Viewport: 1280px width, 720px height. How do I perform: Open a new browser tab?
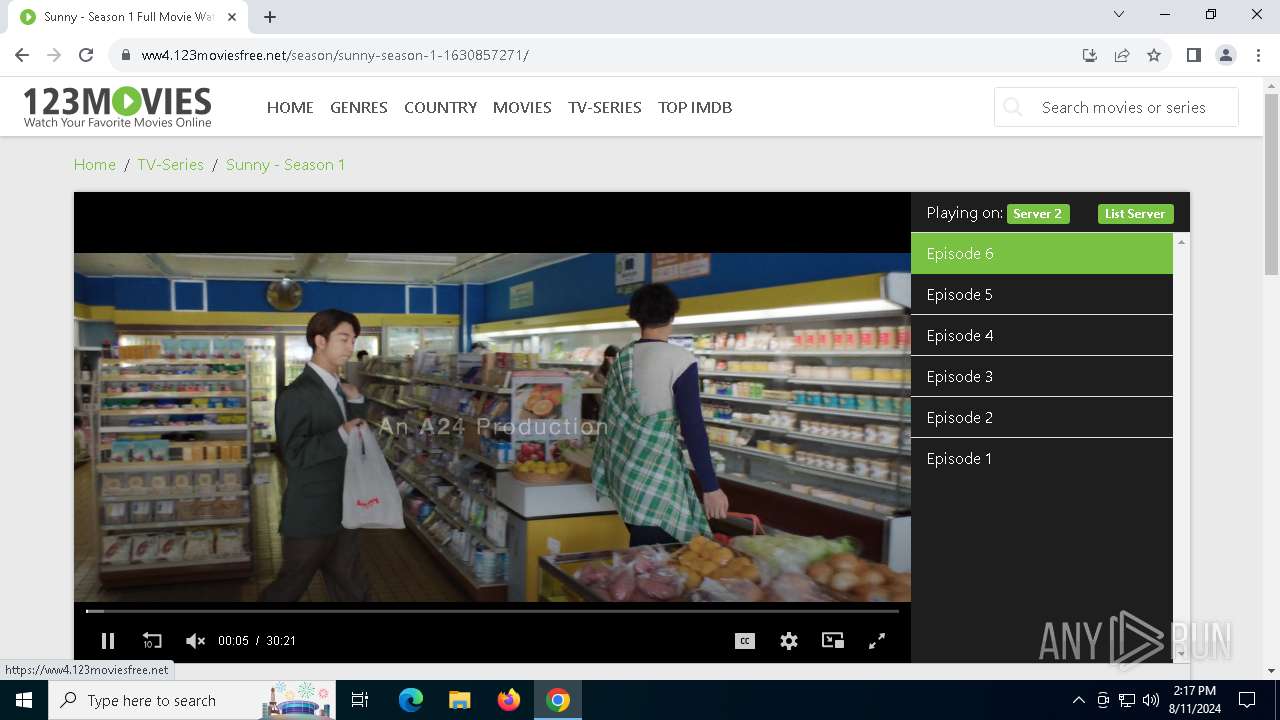point(270,17)
